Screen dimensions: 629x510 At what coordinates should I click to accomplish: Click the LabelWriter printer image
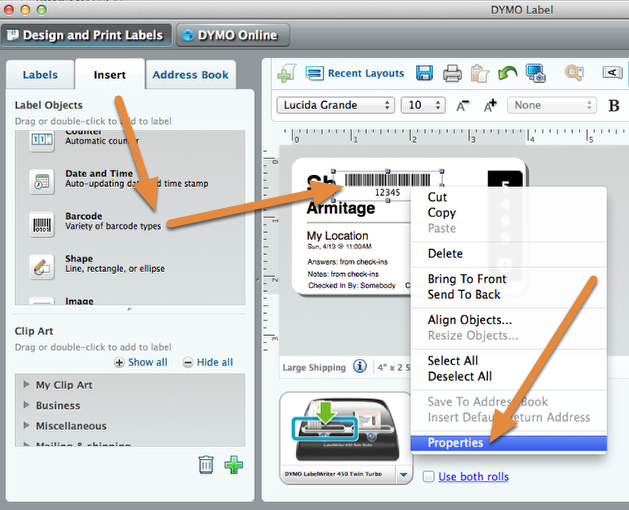pyautogui.click(x=347, y=430)
